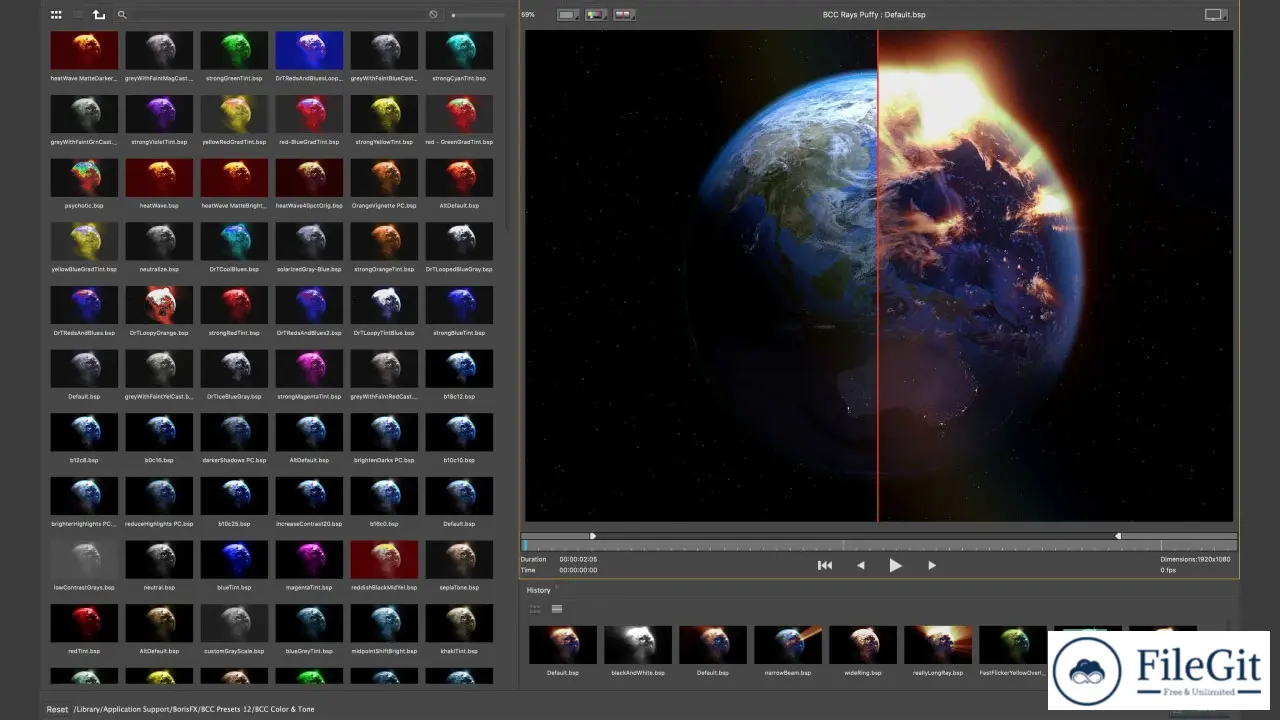The image size is (1280, 720).
Task: Open blackAndWhite.bsp from History
Action: point(638,645)
